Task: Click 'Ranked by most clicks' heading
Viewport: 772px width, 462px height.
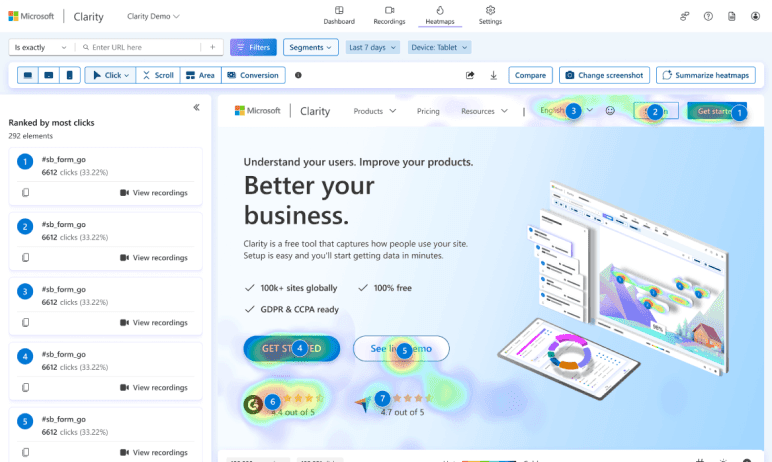Action: (51, 123)
